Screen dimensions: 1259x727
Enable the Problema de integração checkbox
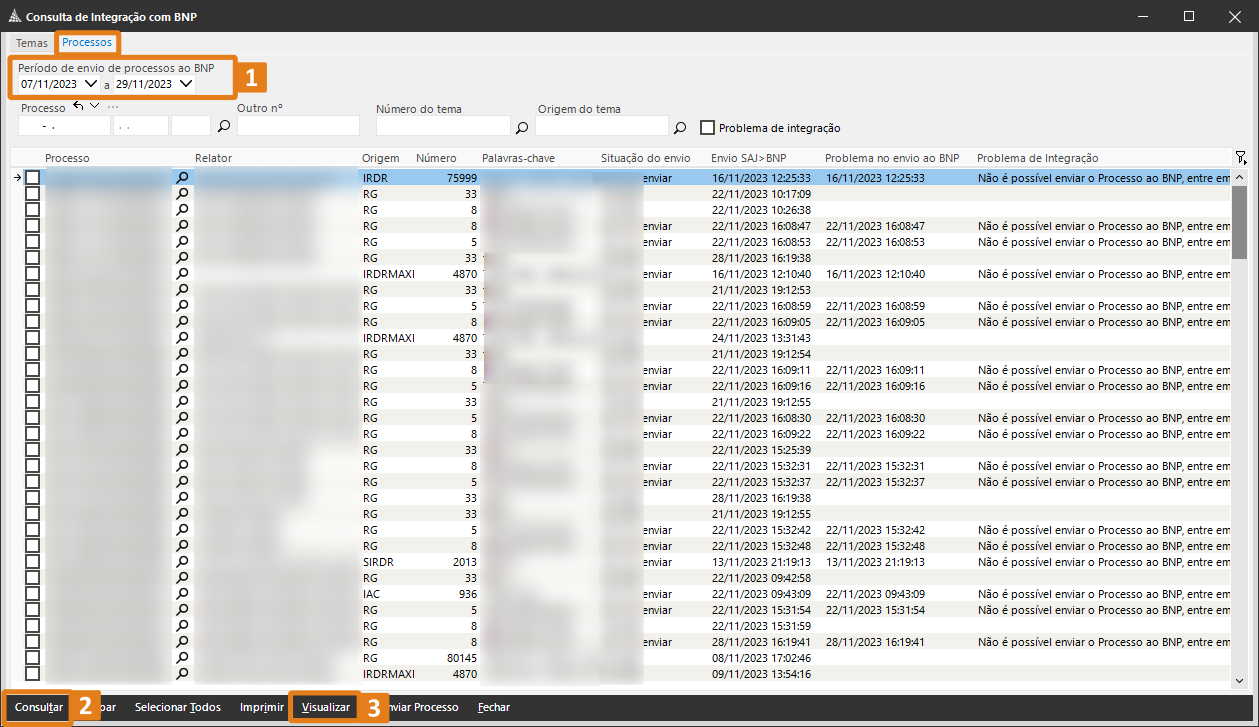click(708, 128)
